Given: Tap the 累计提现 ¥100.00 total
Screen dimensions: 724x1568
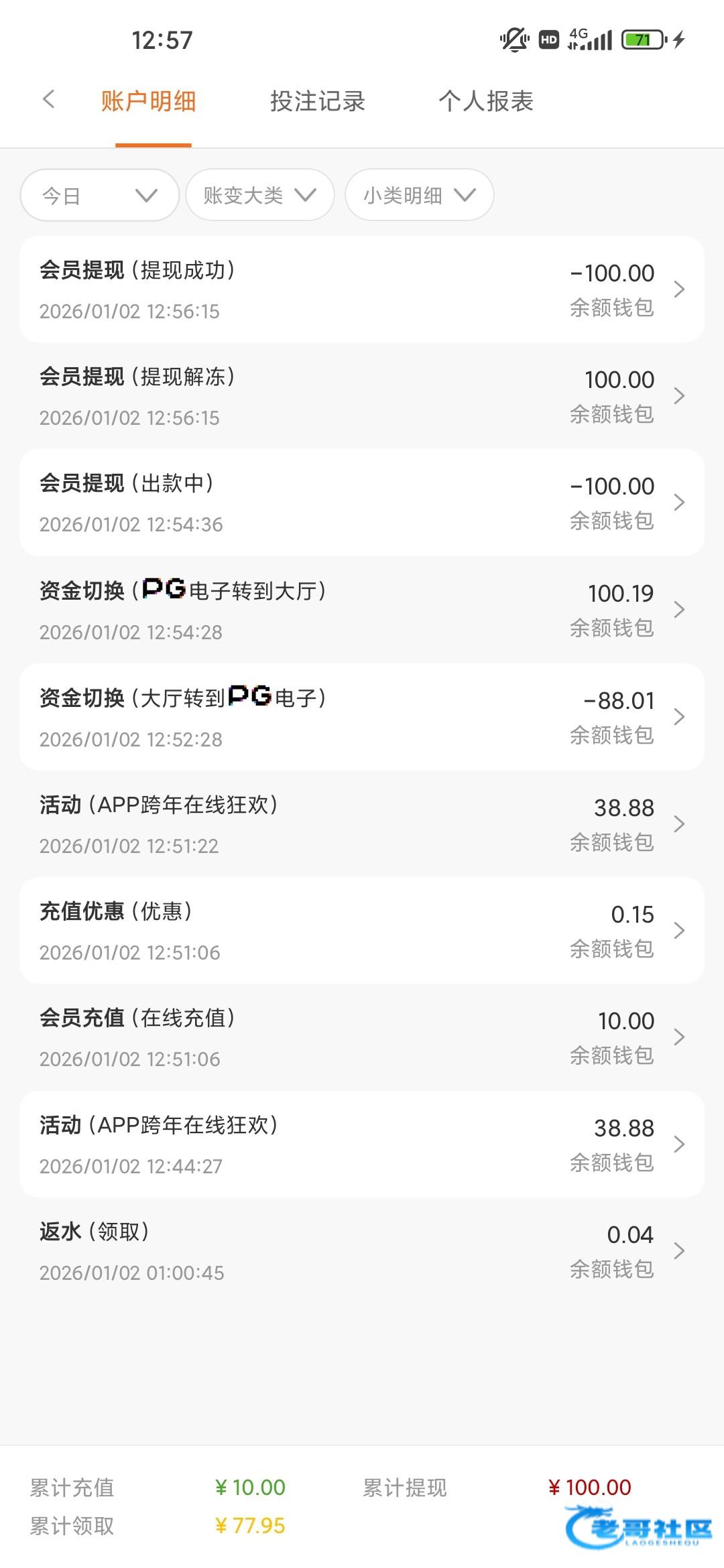Looking at the screenshot, I should point(590,1488).
